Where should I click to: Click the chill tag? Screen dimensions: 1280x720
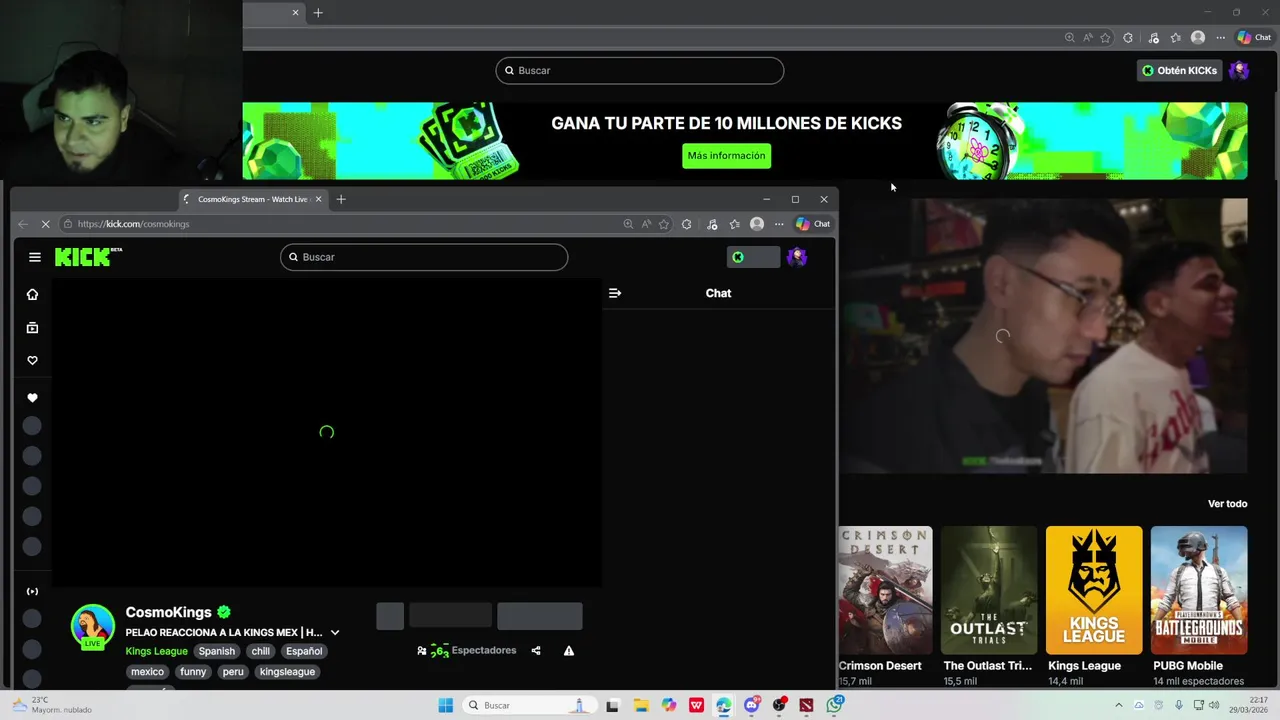click(261, 651)
